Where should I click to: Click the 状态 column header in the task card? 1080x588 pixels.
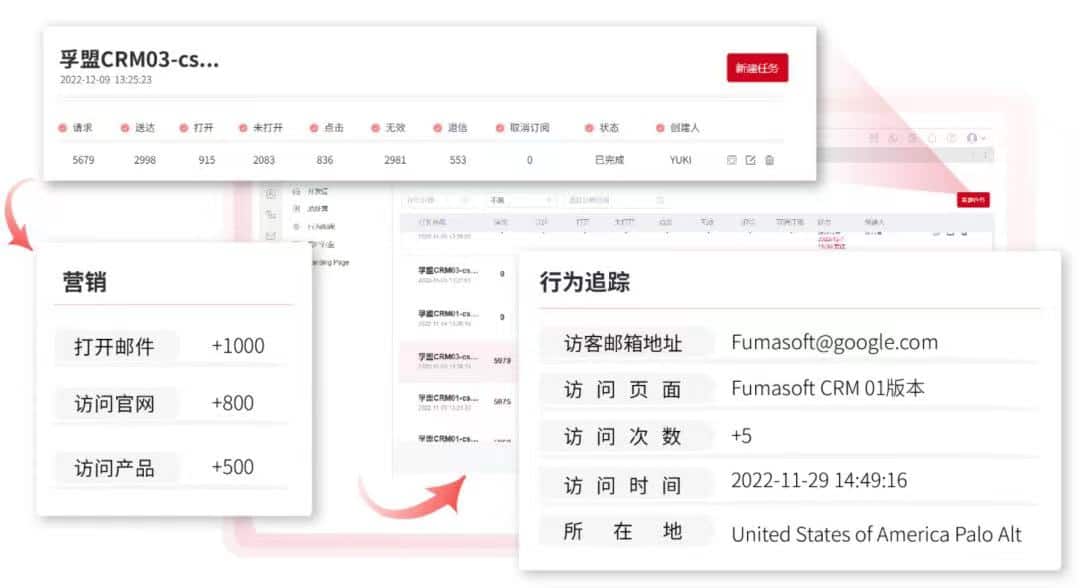tap(608, 128)
